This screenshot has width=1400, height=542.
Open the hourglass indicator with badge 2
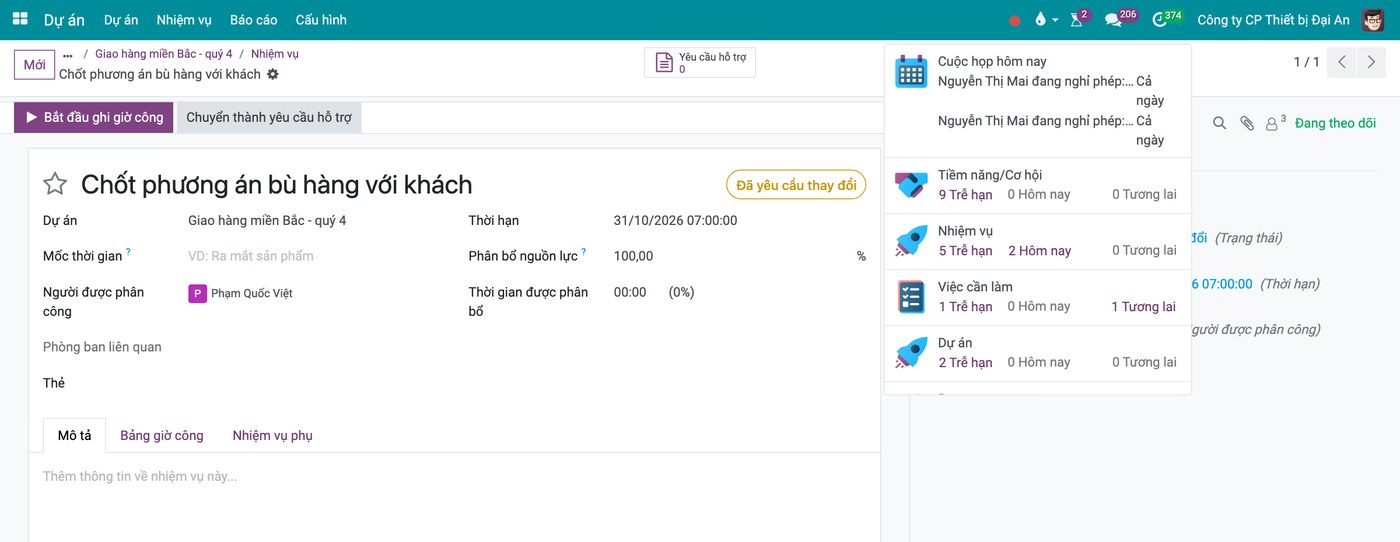(1079, 19)
